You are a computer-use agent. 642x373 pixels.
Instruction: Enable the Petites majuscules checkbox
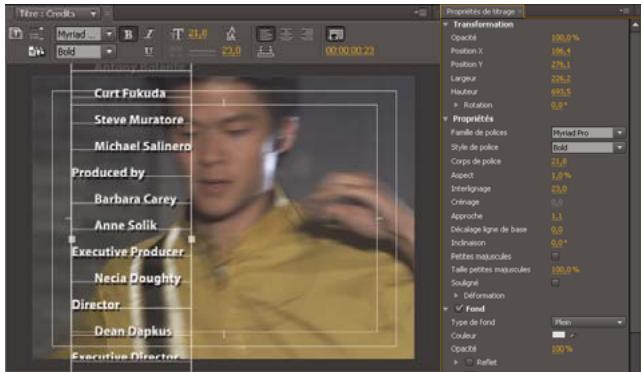[555, 257]
